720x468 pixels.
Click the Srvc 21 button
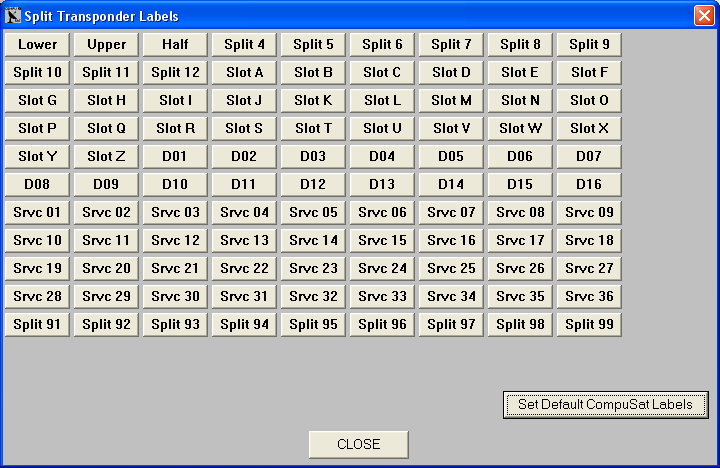click(x=175, y=269)
